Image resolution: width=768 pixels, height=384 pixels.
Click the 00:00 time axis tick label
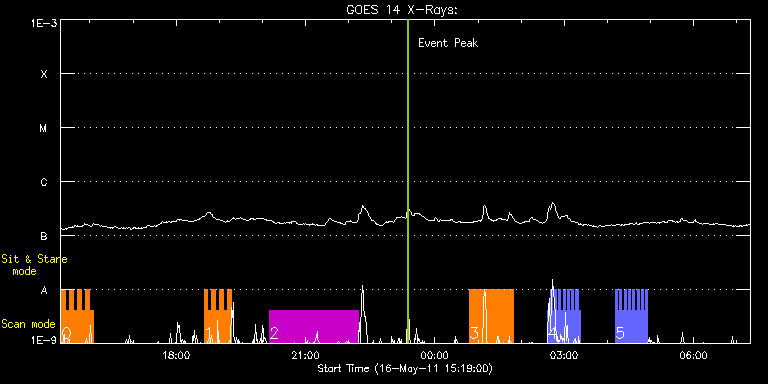(x=435, y=355)
